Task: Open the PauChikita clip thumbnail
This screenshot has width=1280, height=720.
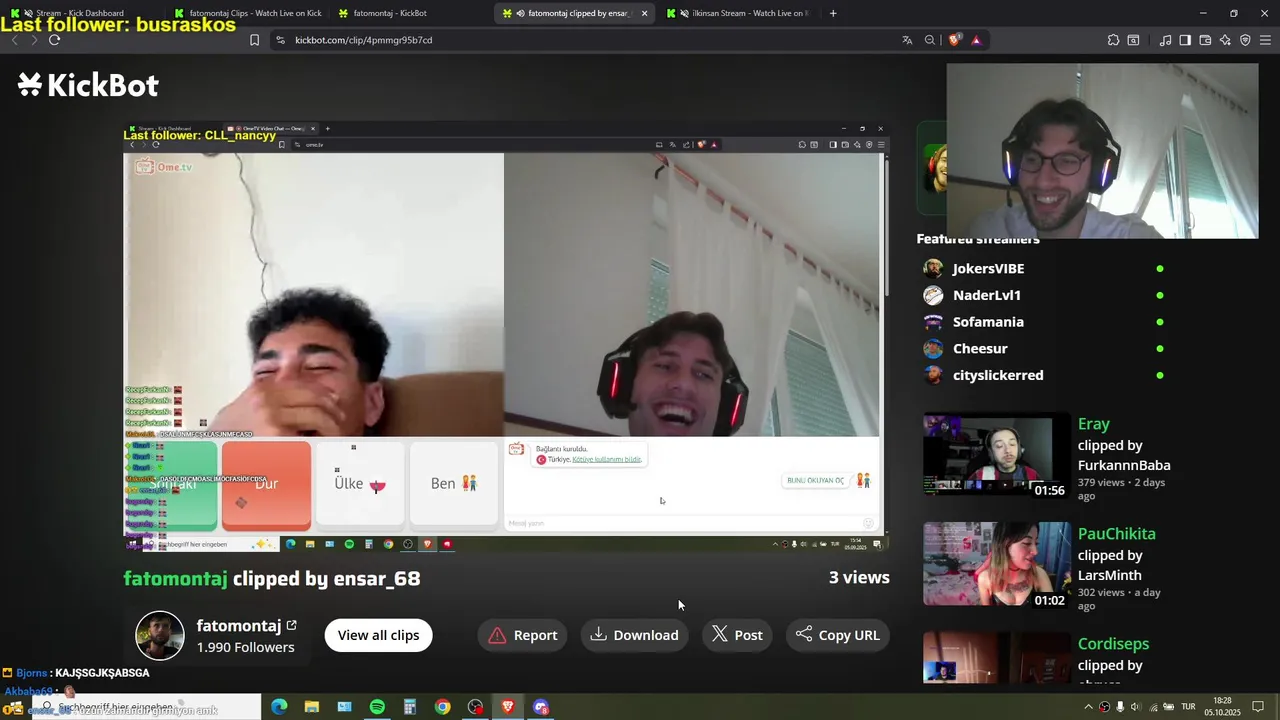Action: coord(995,564)
